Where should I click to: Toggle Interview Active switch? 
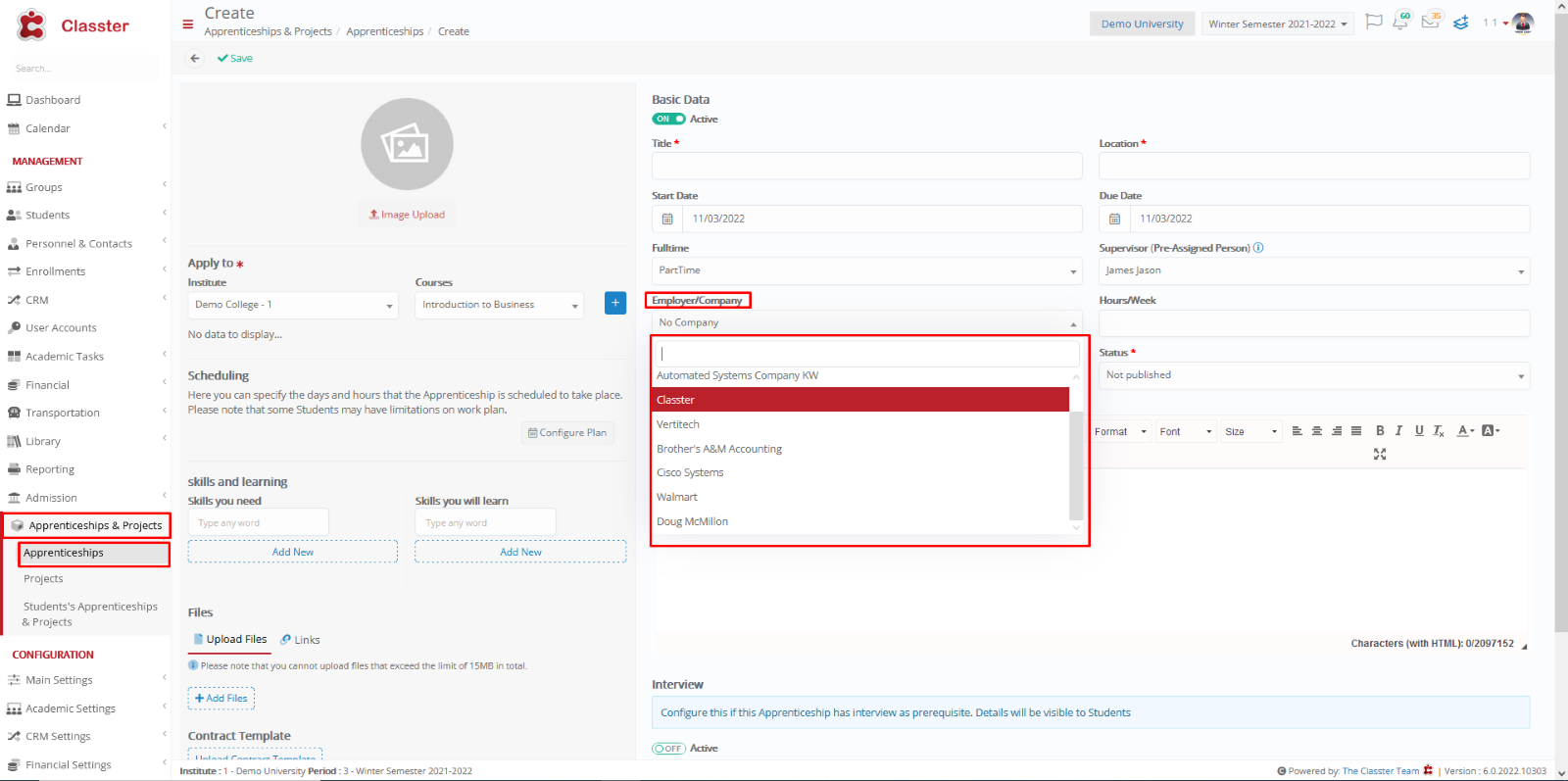(x=668, y=749)
